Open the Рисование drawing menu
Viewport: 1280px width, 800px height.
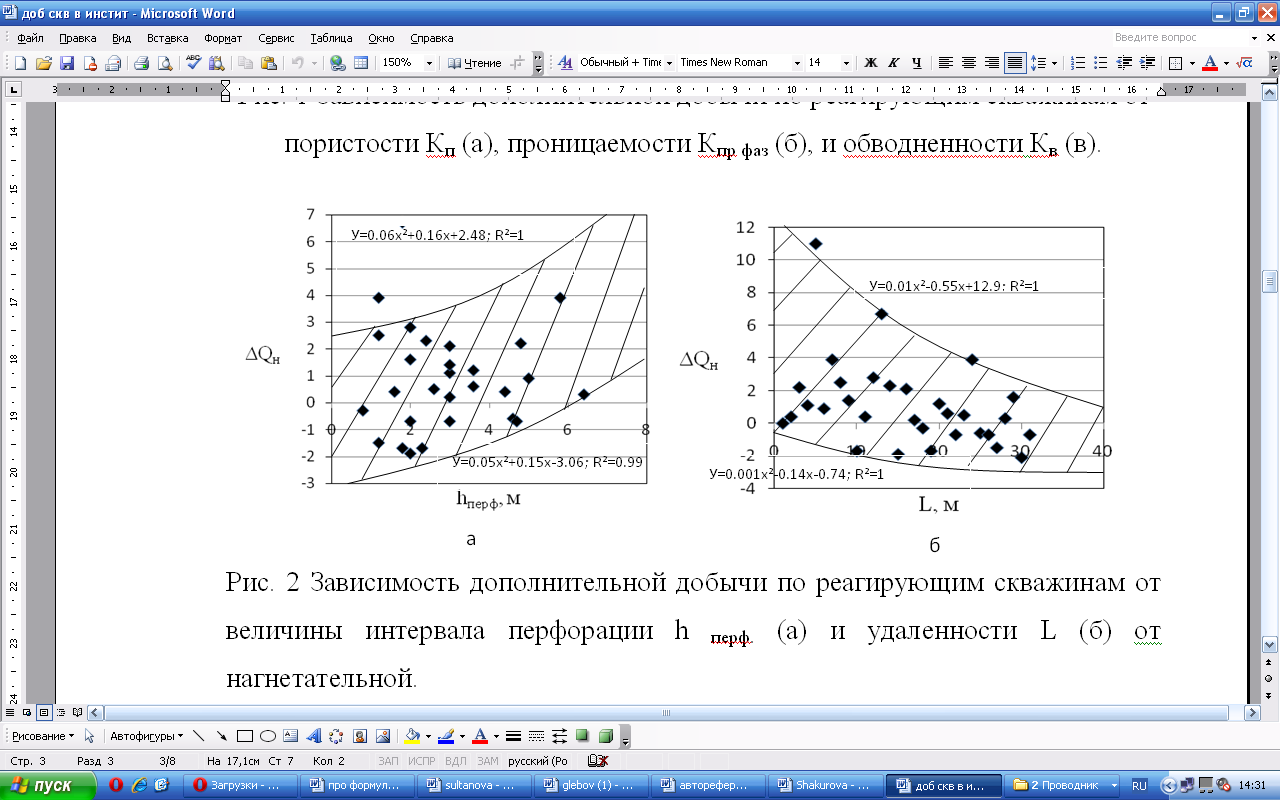pyautogui.click(x=43, y=736)
